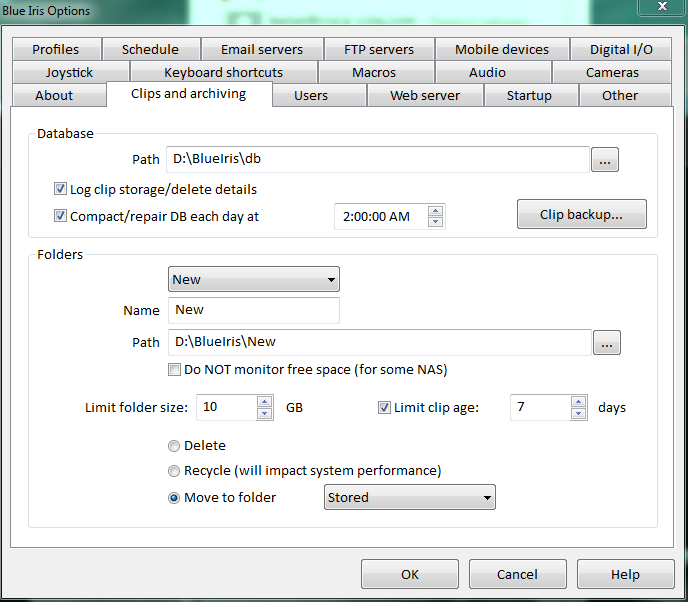The image size is (688, 602).
Task: Select the Mobile devices tab
Action: pyautogui.click(x=502, y=49)
